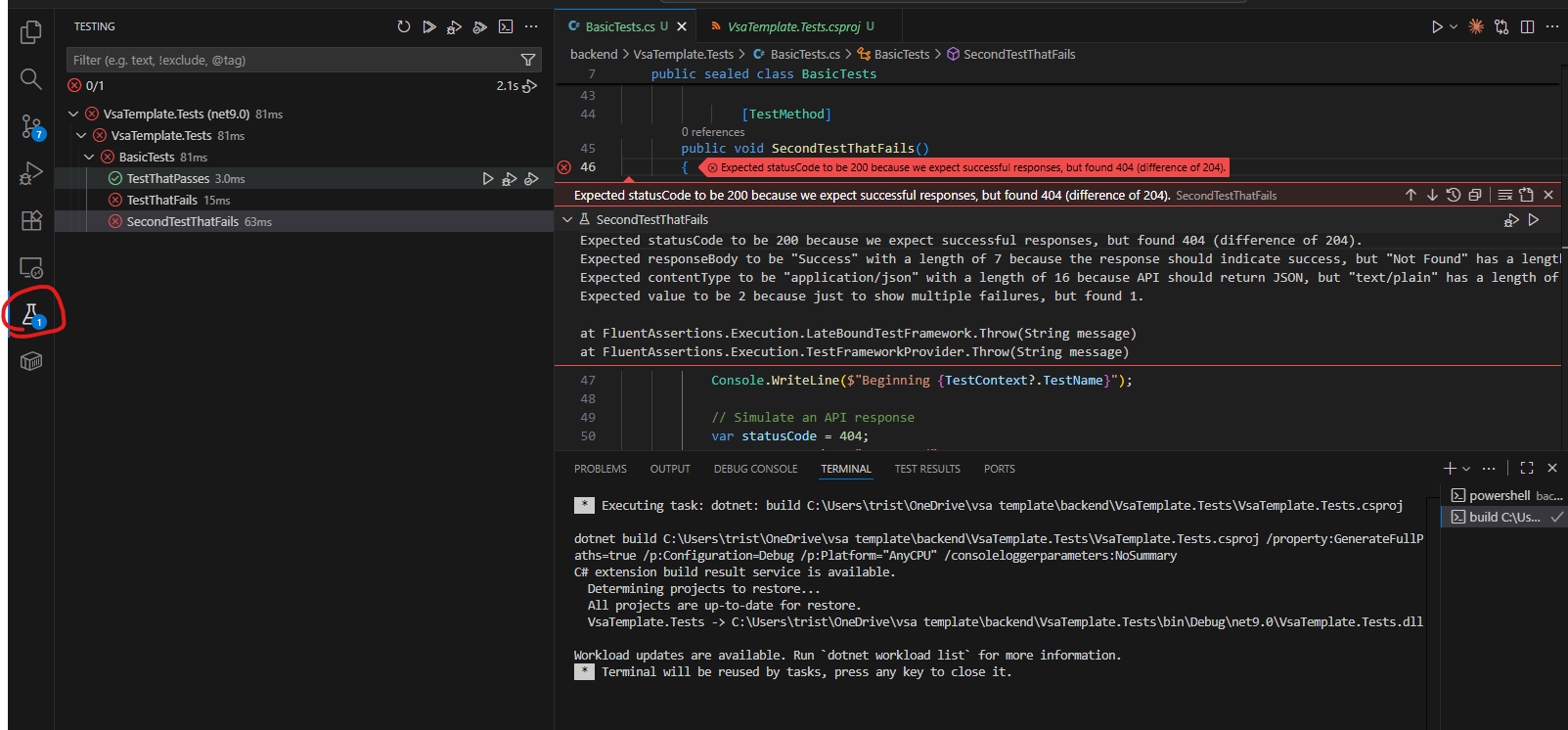Debug all tests from Testing toolbar
The width and height of the screenshot is (1568, 730).
[x=454, y=26]
